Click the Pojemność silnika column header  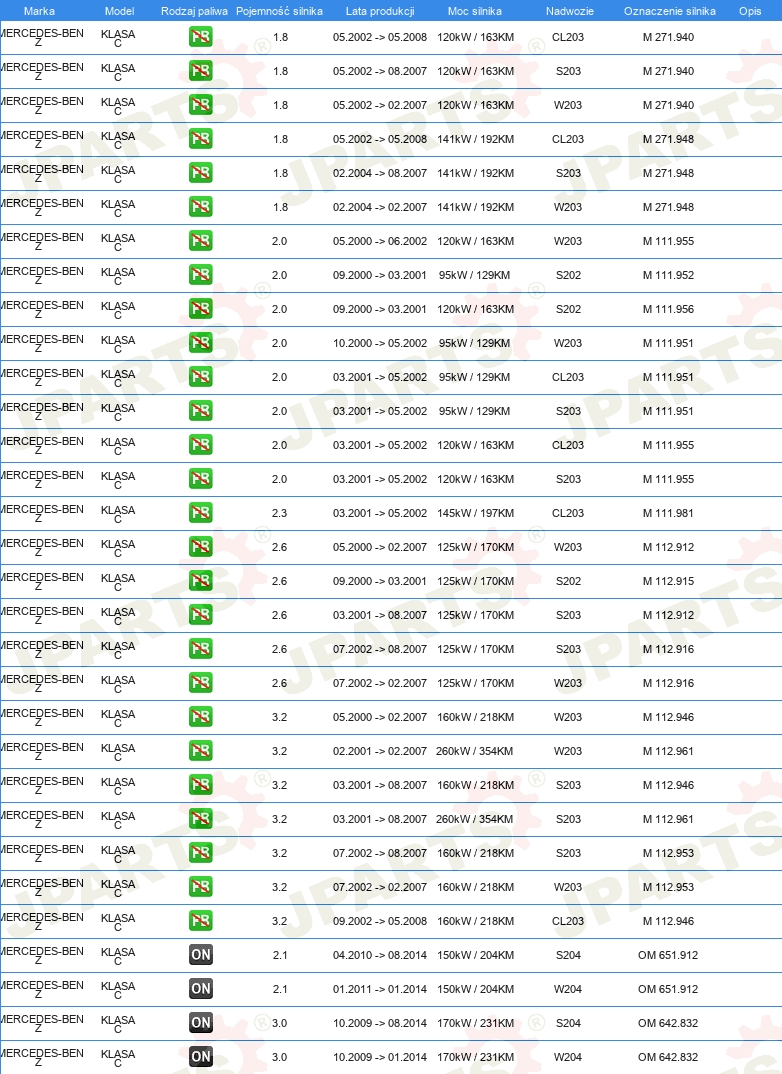point(279,11)
